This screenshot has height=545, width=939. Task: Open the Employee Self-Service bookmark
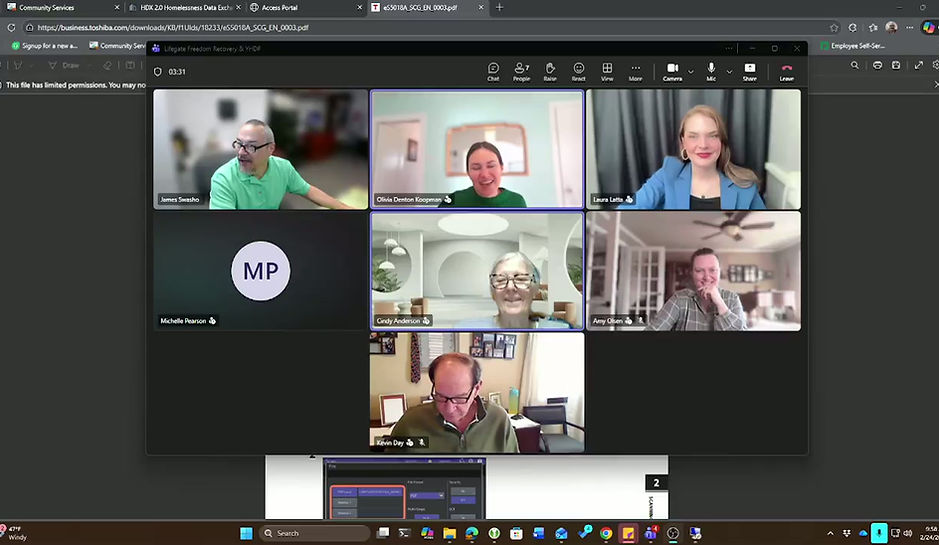click(853, 46)
